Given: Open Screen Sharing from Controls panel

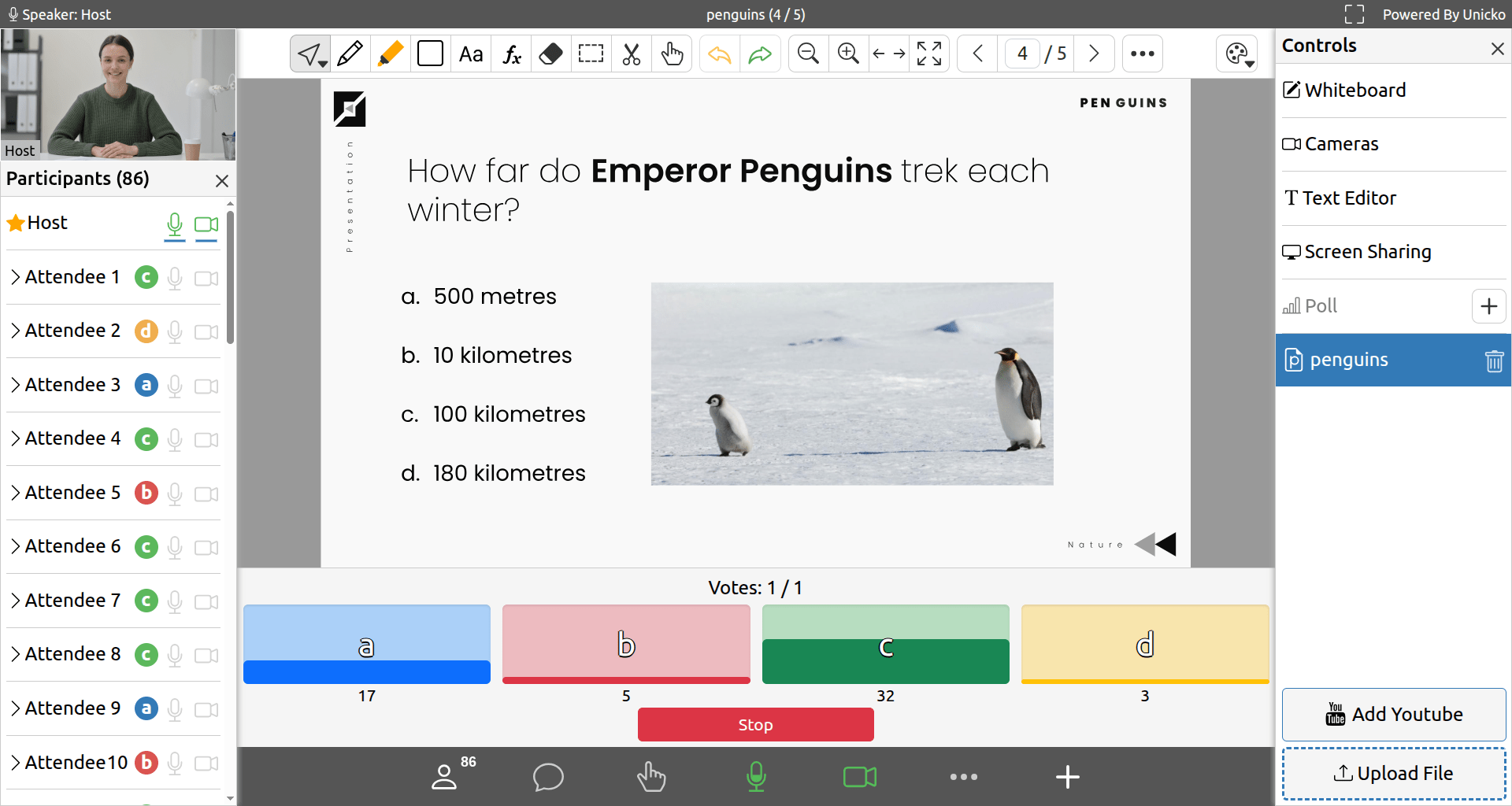Looking at the screenshot, I should (x=1394, y=253).
